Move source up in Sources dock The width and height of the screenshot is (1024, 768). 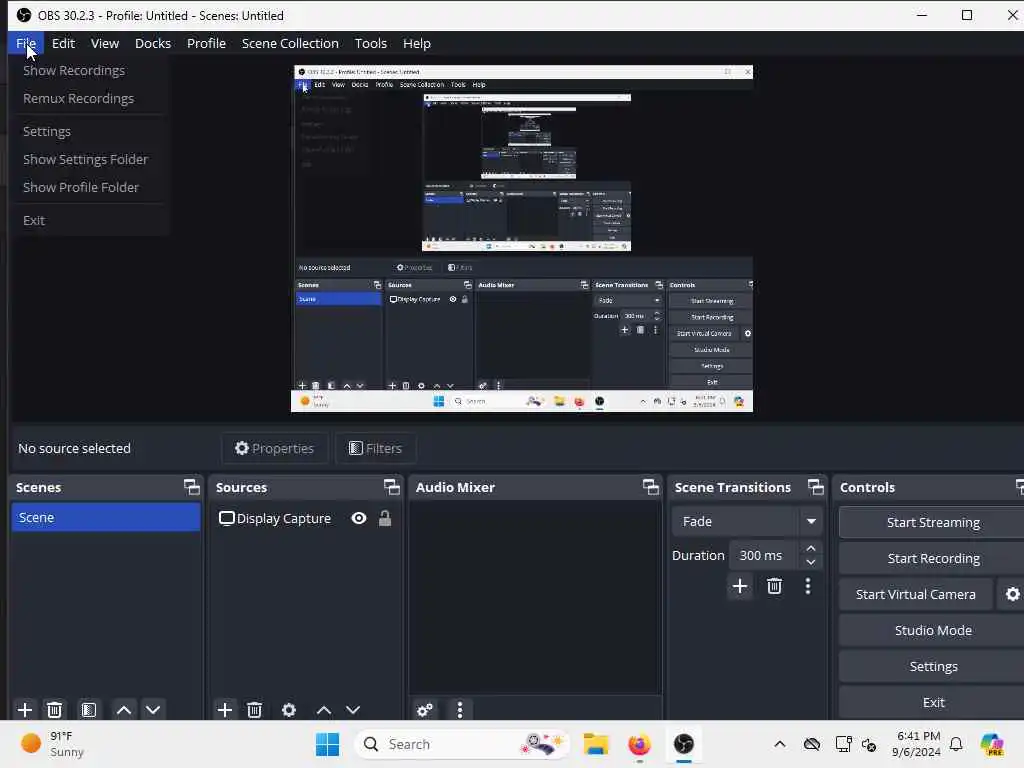[x=323, y=709]
